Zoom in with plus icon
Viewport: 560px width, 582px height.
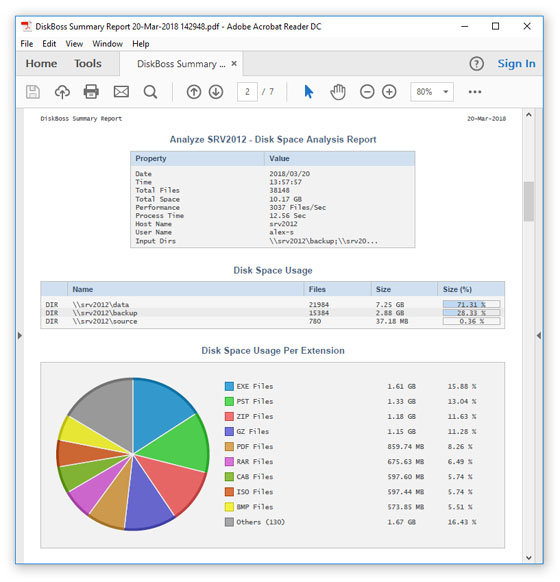tap(389, 92)
